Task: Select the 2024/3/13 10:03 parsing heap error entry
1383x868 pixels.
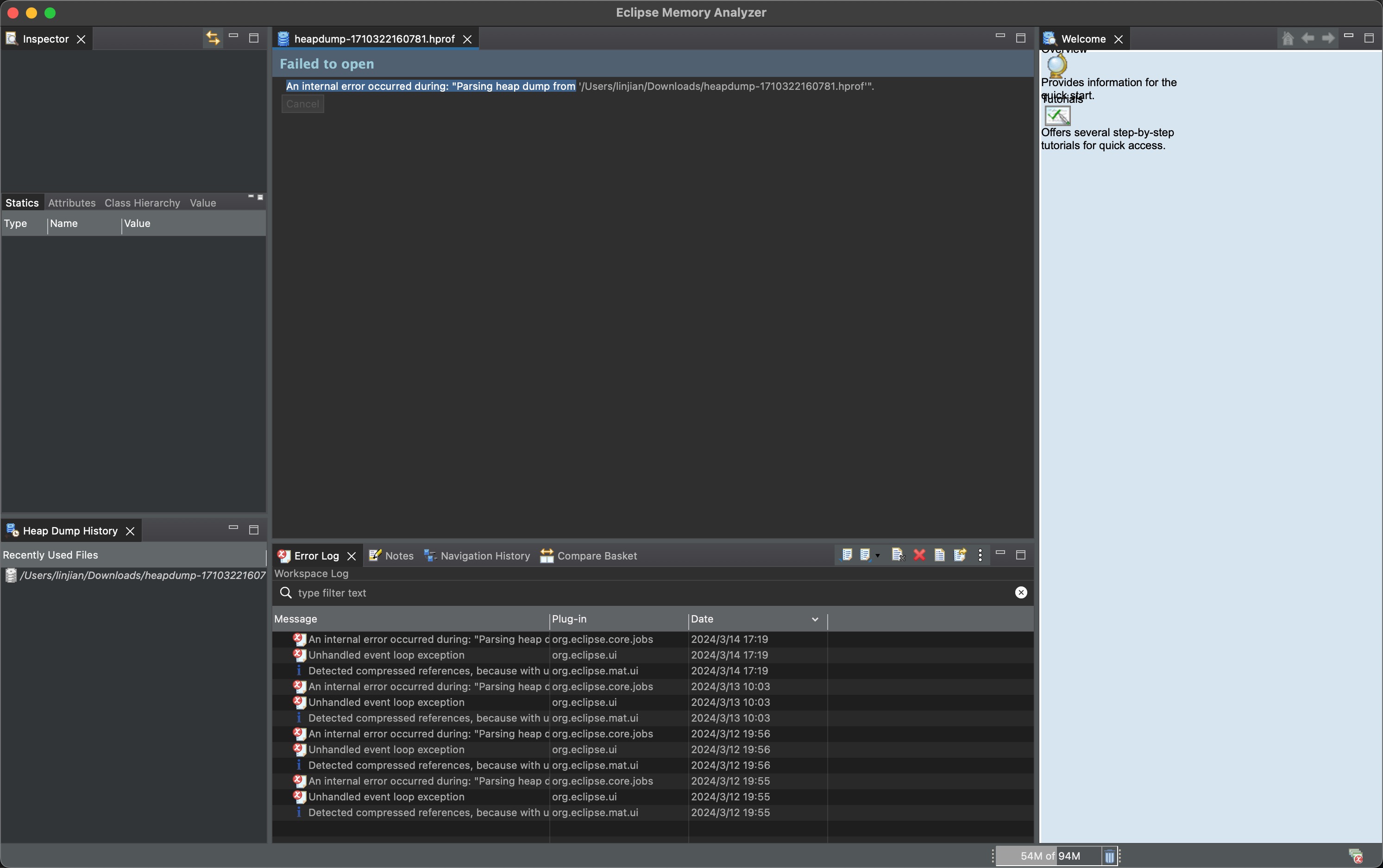Action: point(654,686)
